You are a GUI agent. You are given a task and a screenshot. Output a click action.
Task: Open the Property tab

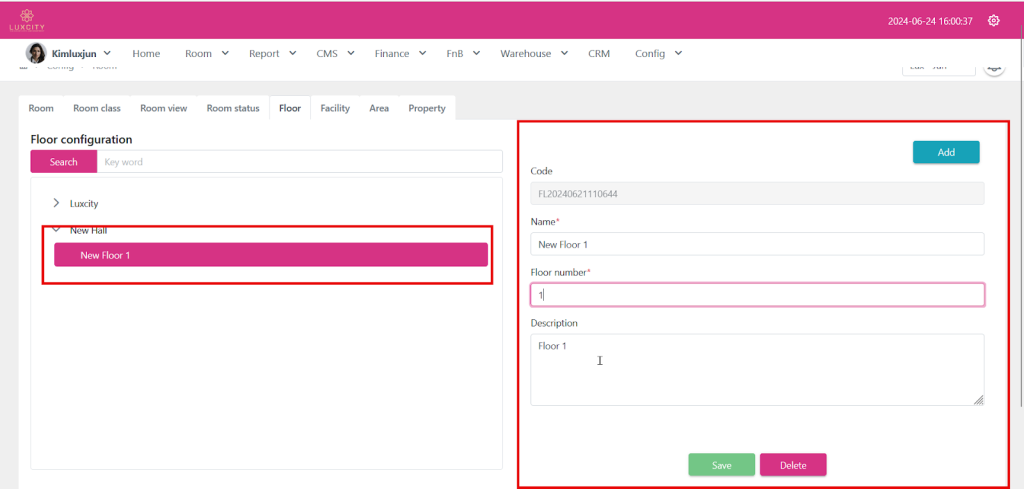click(427, 108)
